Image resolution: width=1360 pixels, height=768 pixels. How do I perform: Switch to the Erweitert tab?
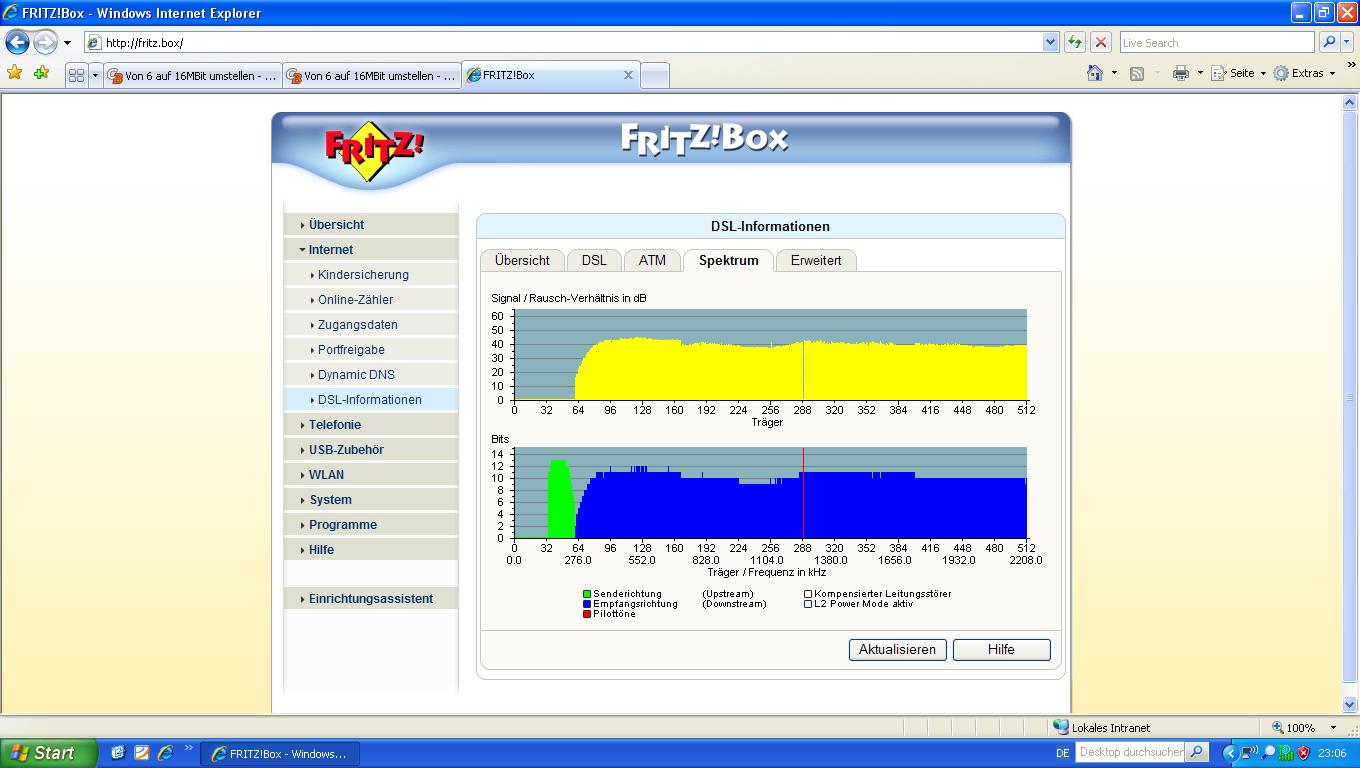pos(816,261)
